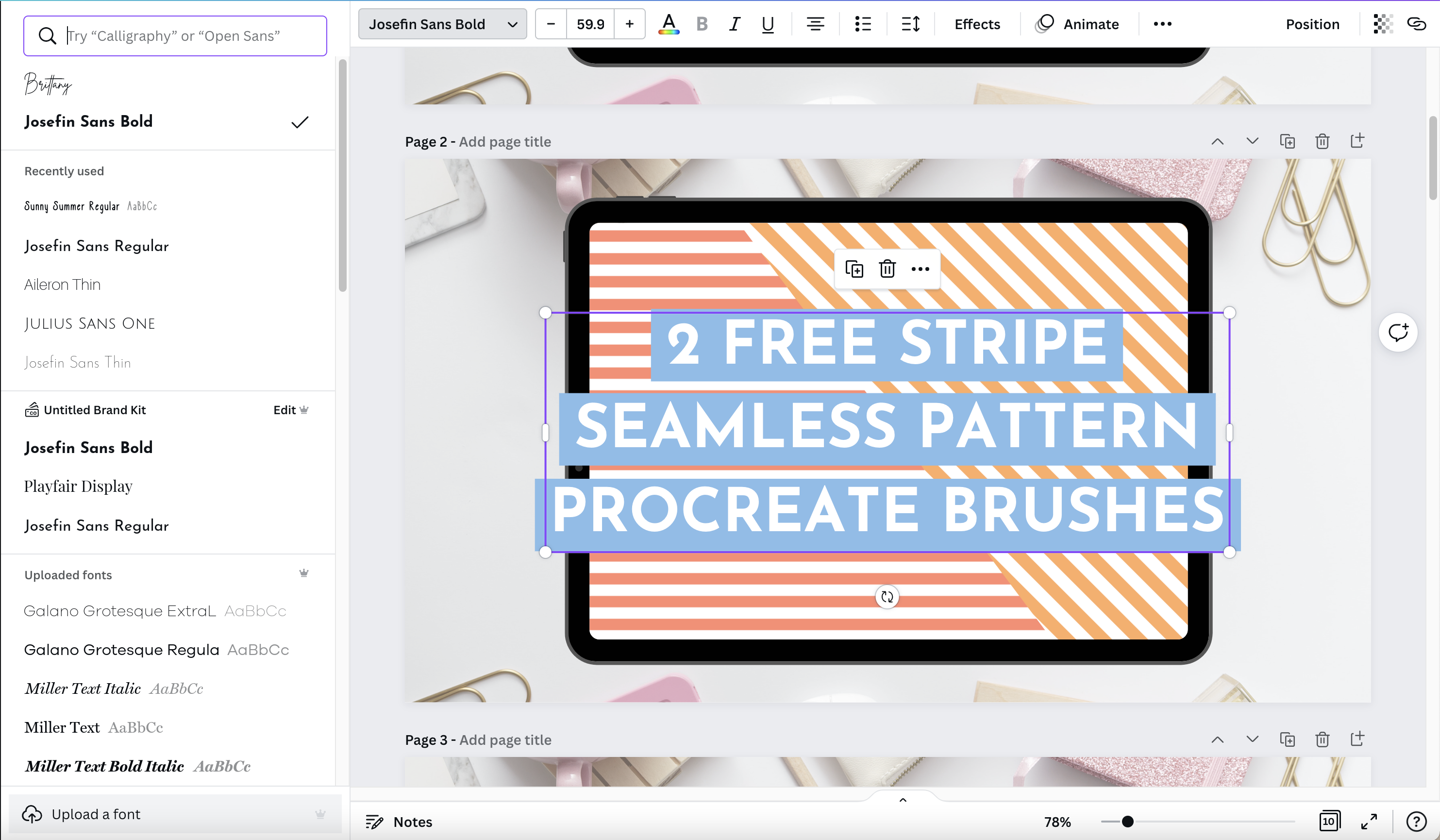Change text alignment
1440x840 pixels.
[x=816, y=24]
